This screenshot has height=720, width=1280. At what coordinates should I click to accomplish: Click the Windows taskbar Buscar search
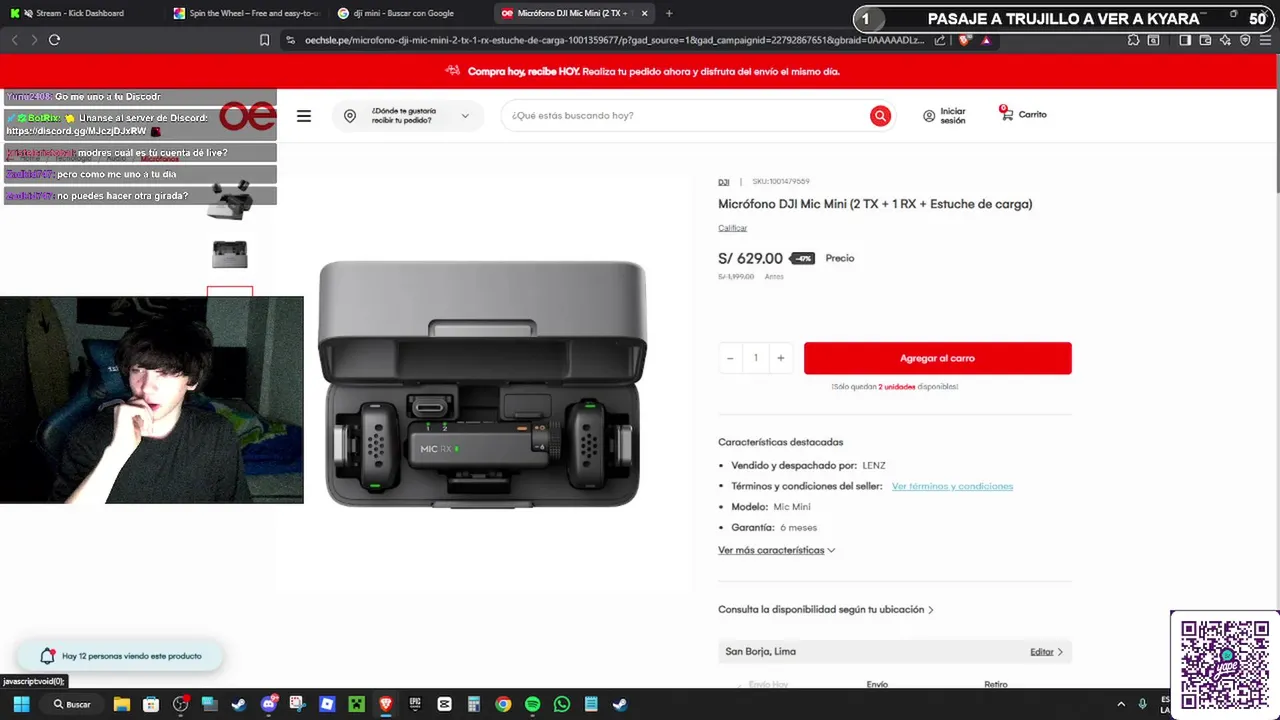coord(72,704)
